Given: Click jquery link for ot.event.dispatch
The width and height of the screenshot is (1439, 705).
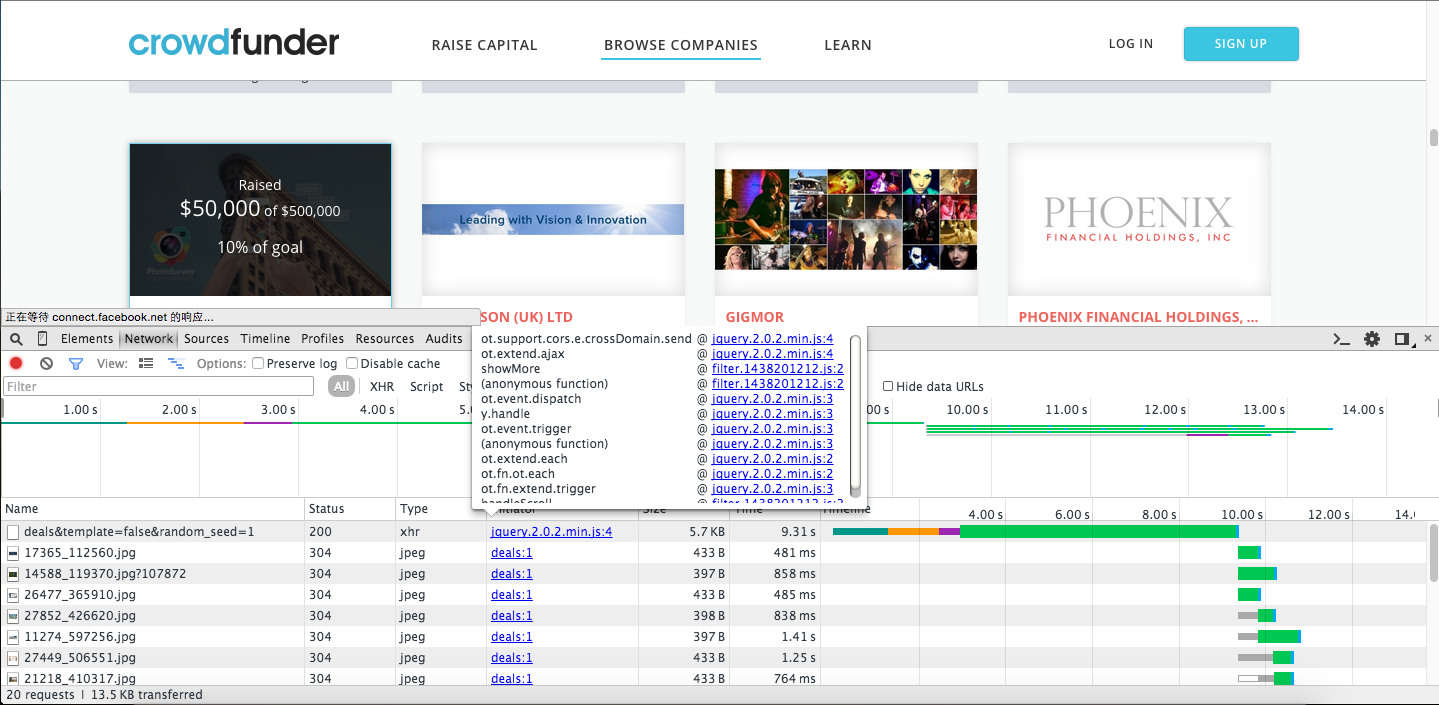Looking at the screenshot, I should (772, 399).
